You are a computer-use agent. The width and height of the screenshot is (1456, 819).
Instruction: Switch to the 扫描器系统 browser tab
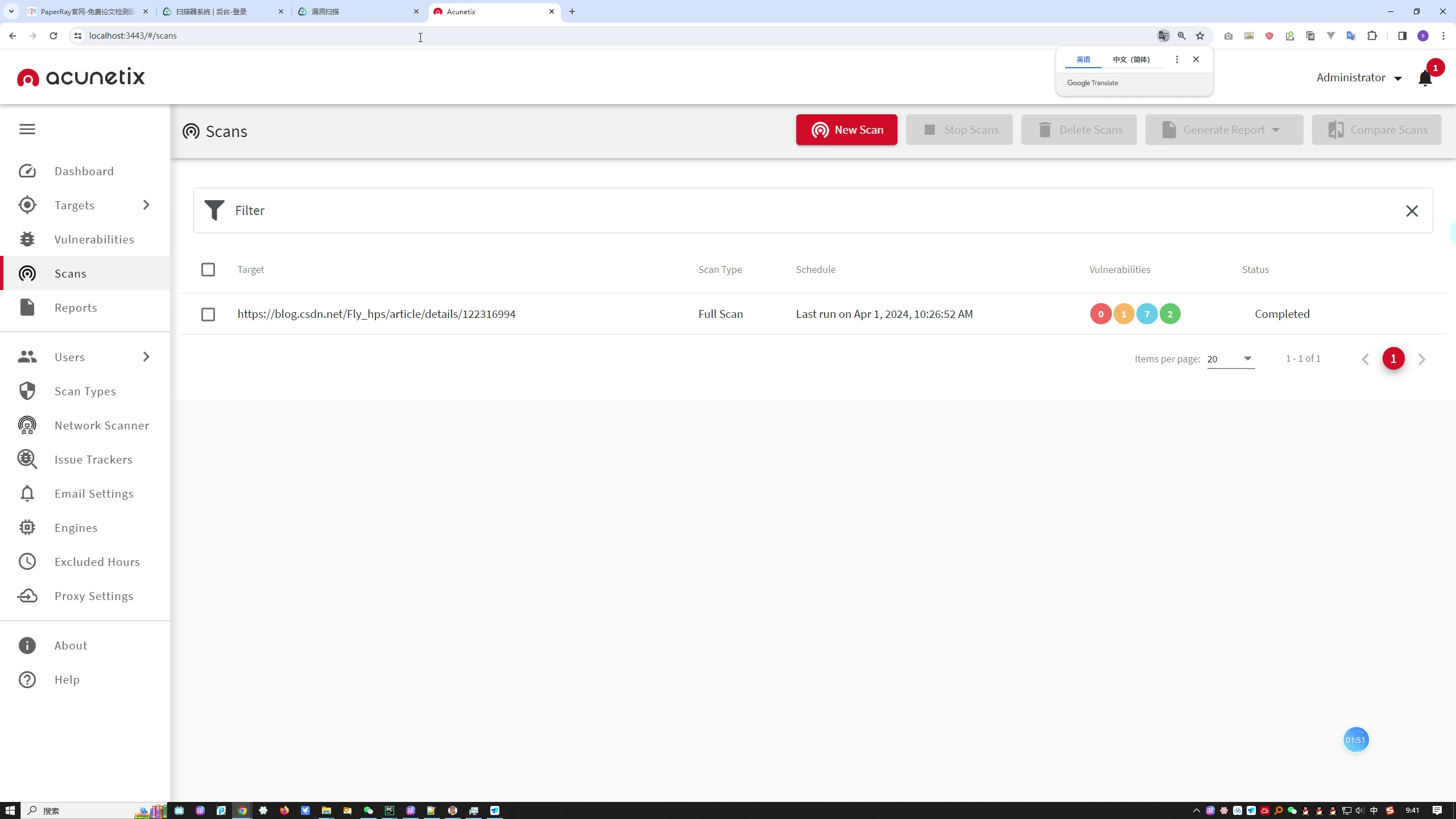click(224, 11)
